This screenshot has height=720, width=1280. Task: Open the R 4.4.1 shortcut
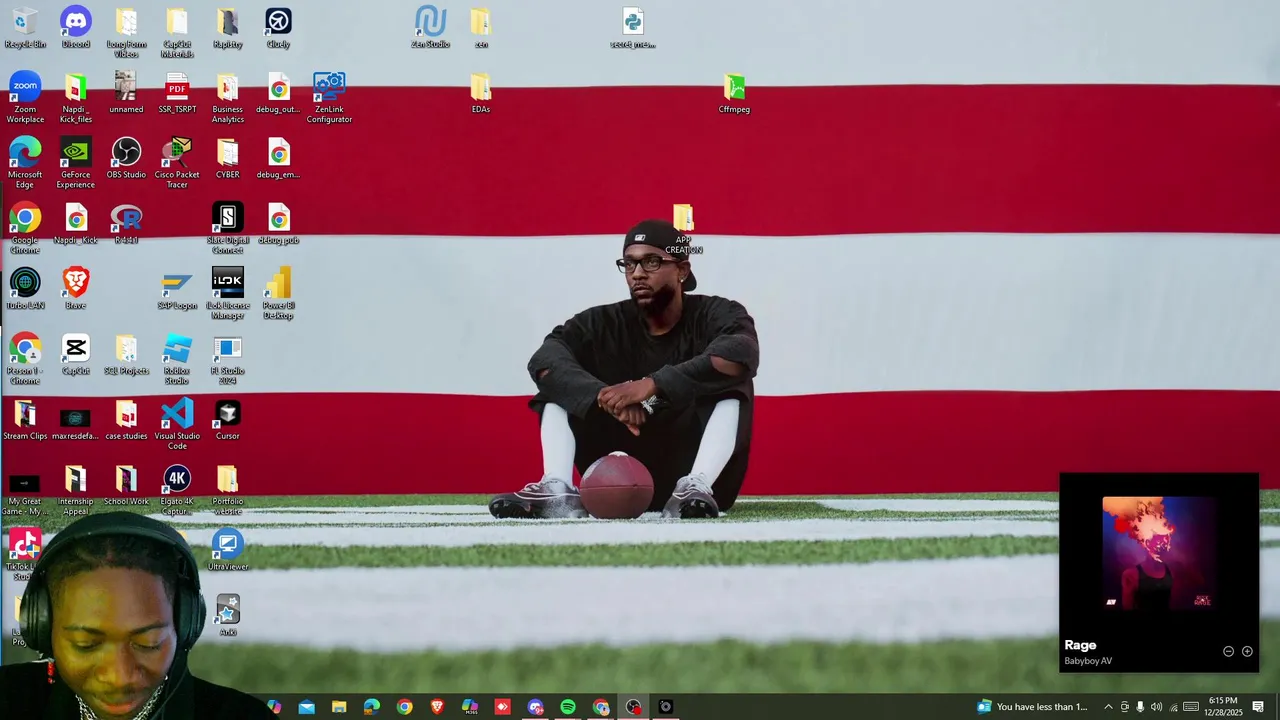tap(126, 224)
